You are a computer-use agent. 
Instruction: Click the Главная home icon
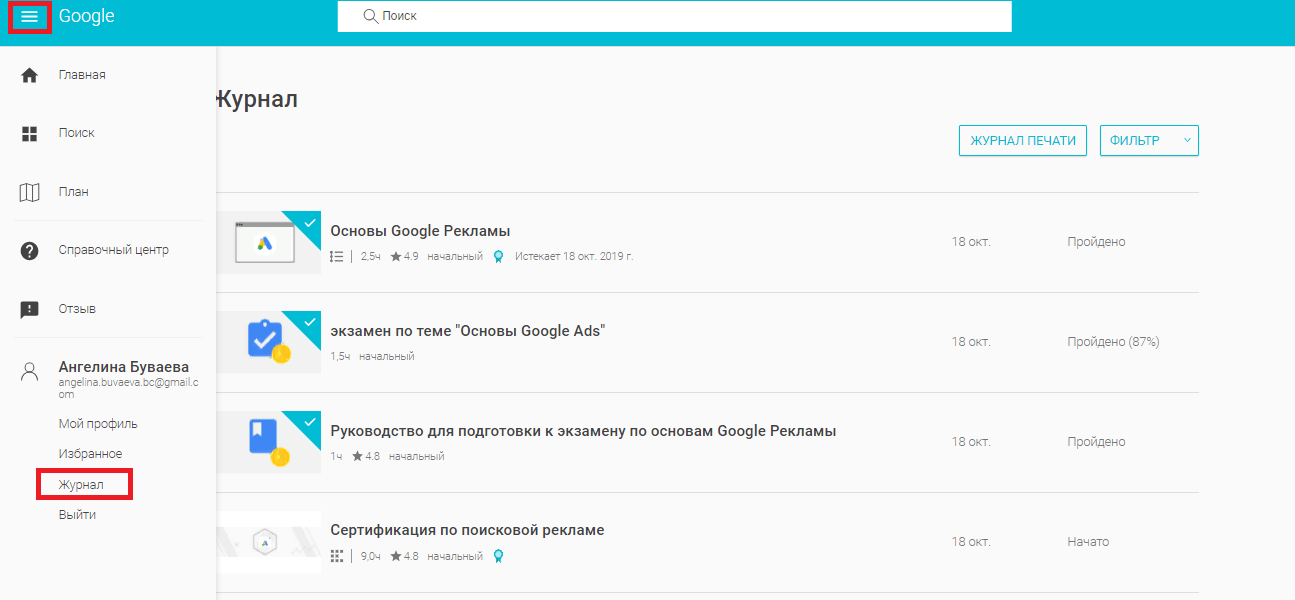pos(29,75)
